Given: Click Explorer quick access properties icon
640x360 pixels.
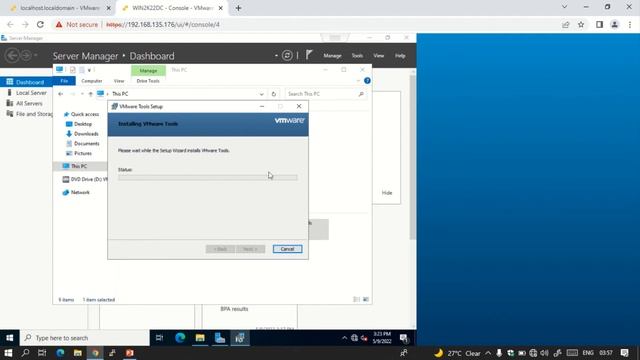Looking at the screenshot, I should [73, 70].
